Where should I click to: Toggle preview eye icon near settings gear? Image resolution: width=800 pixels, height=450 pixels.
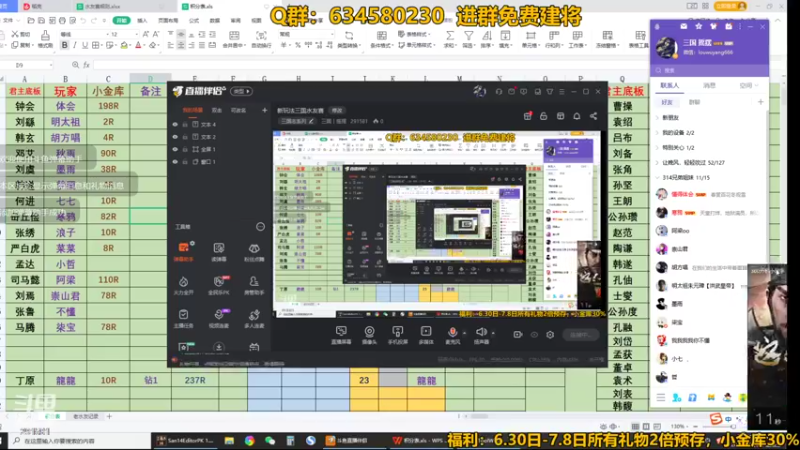click(534, 335)
